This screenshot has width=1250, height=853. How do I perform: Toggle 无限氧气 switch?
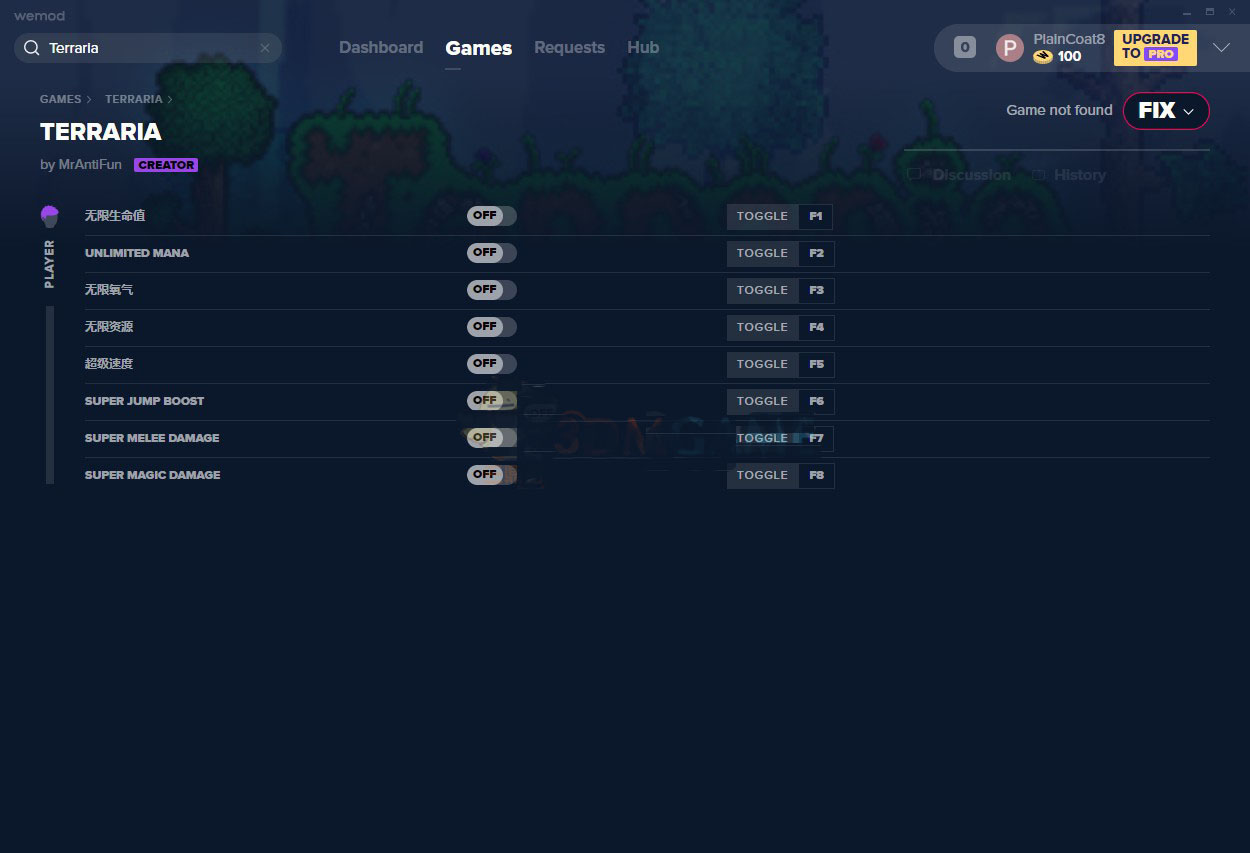tap(491, 290)
